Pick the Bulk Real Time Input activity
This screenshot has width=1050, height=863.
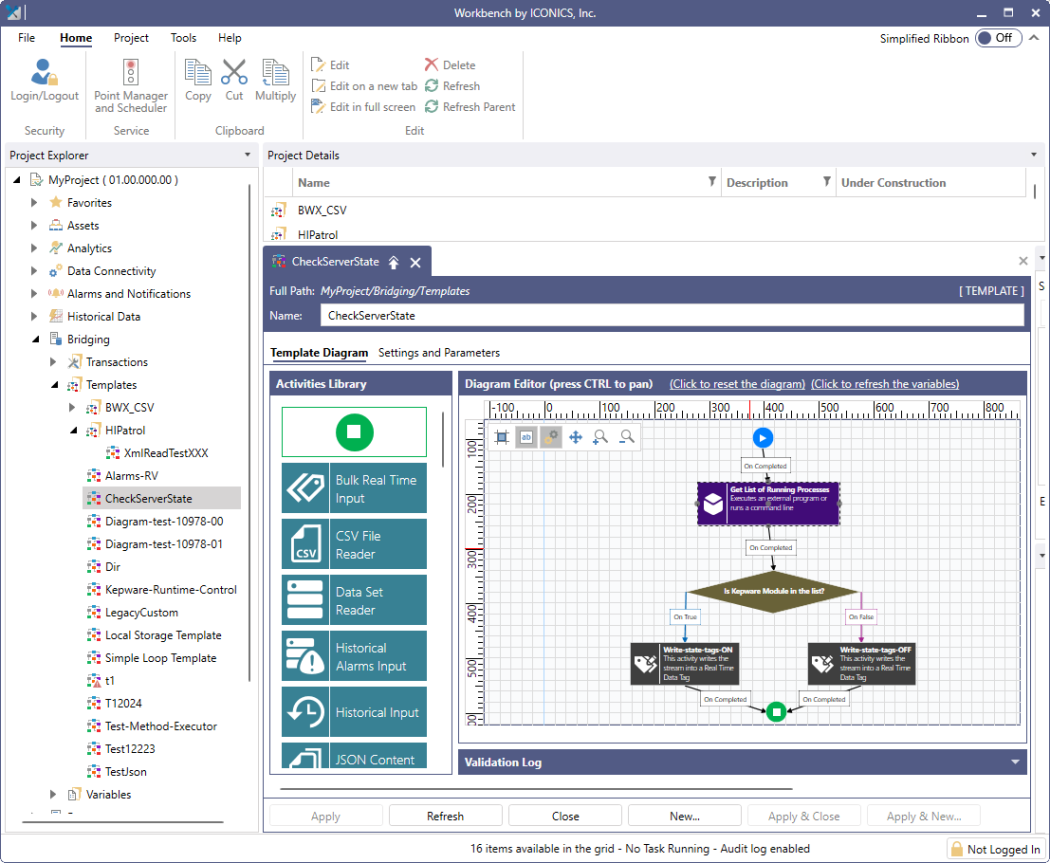tap(354, 488)
